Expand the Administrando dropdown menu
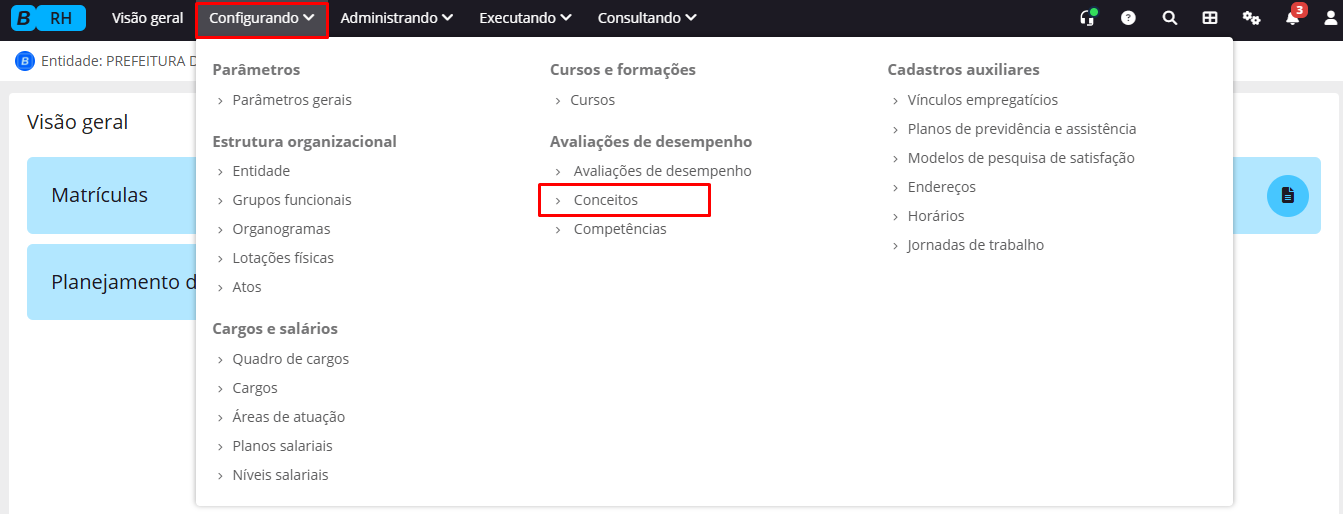This screenshot has width=1343, height=514. click(x=396, y=18)
